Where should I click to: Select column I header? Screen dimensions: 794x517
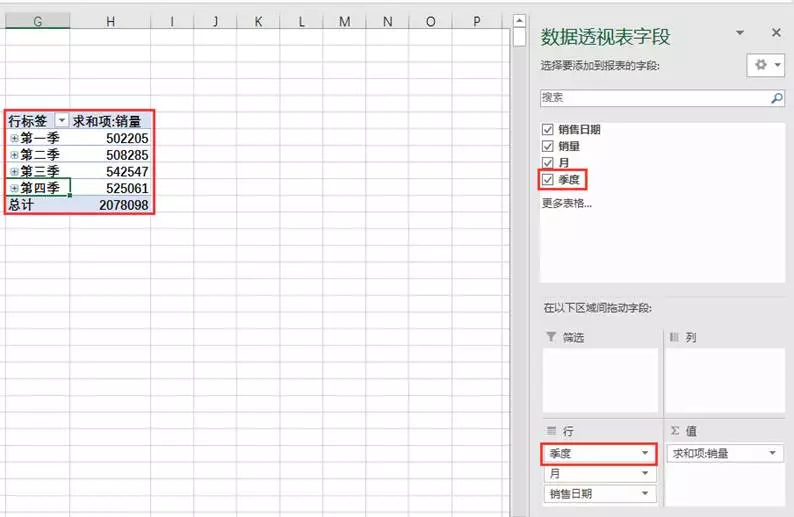(x=172, y=21)
